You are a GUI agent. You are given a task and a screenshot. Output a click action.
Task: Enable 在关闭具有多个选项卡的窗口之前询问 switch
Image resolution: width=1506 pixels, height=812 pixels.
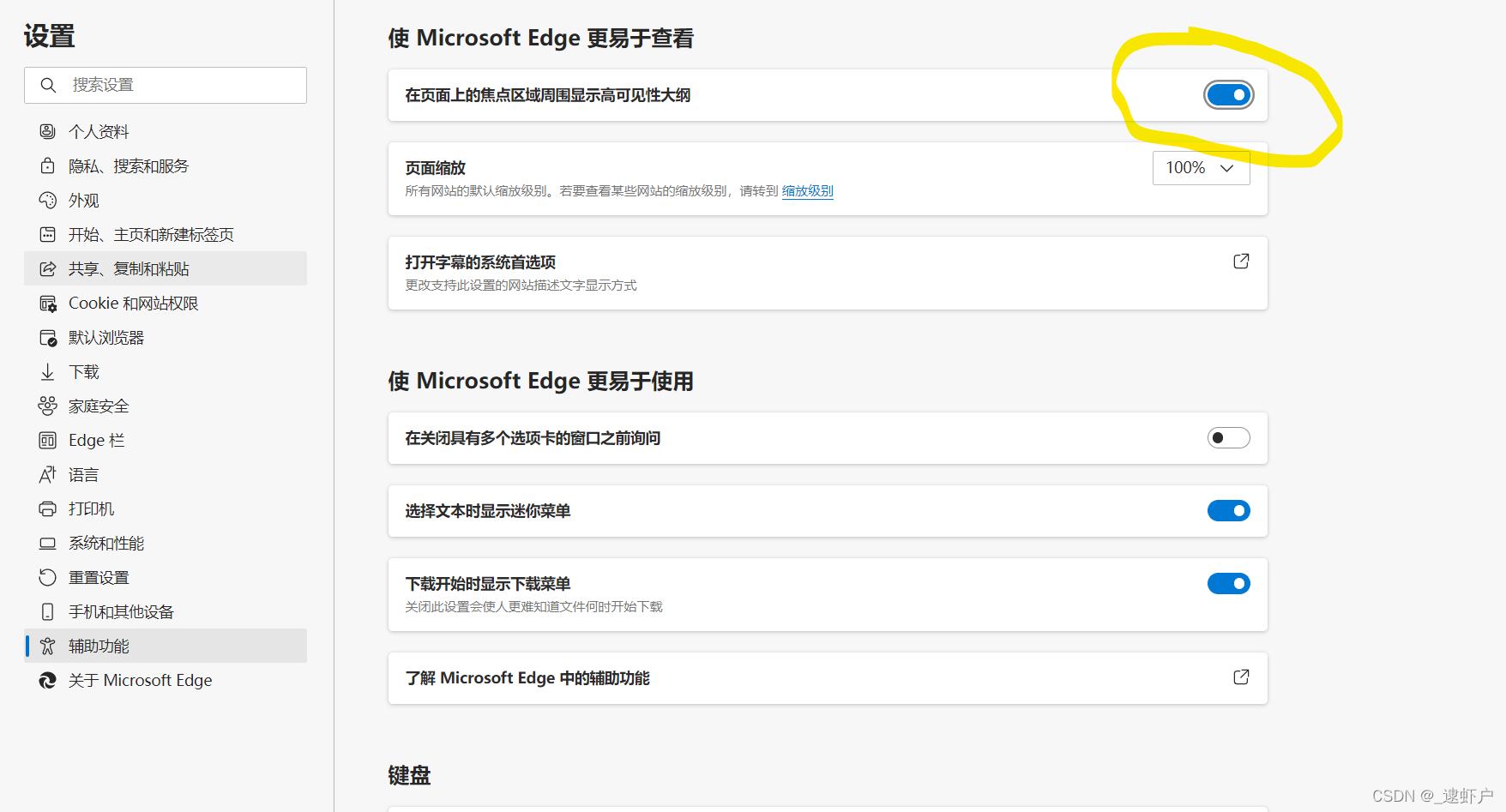coord(1229,438)
